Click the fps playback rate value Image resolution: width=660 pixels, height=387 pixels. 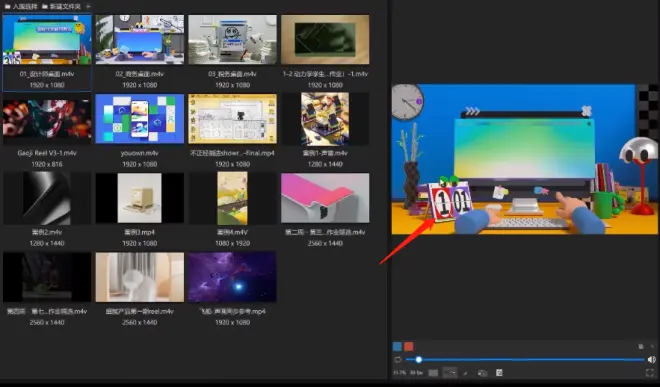[x=416, y=373]
